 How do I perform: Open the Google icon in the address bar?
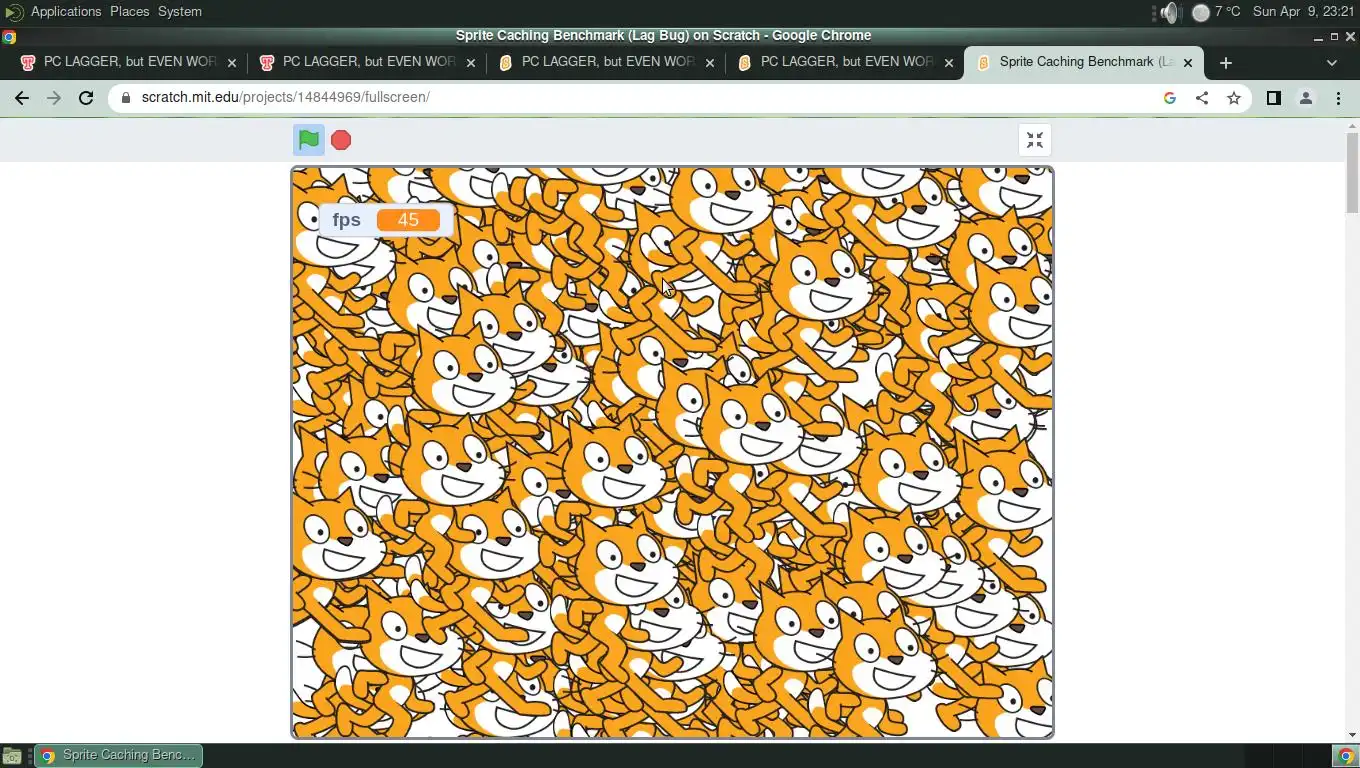point(1170,98)
